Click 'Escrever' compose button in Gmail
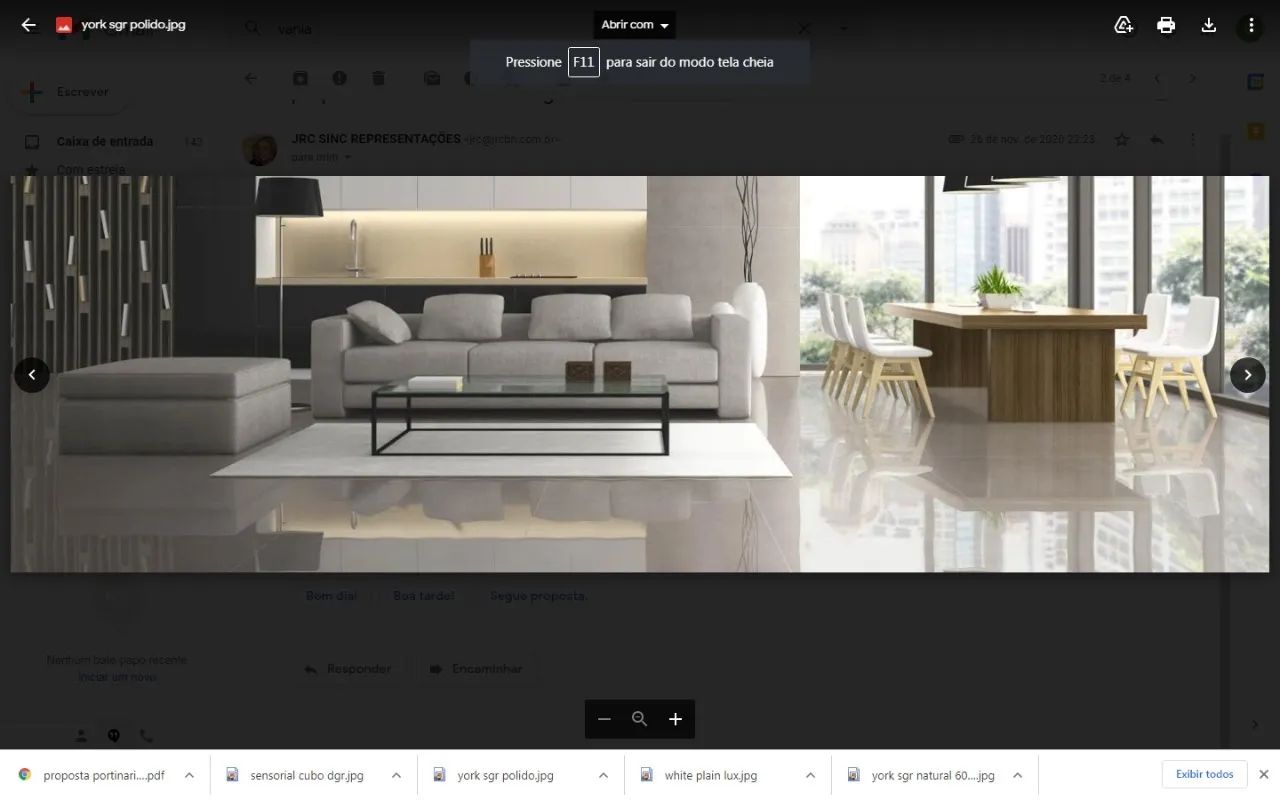 tap(68, 92)
